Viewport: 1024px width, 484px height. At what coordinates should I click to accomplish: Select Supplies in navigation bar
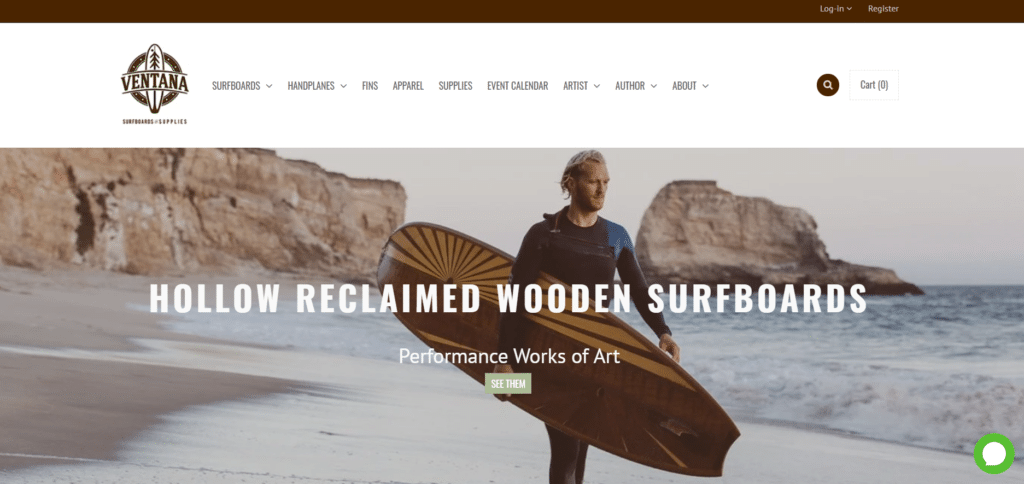455,86
